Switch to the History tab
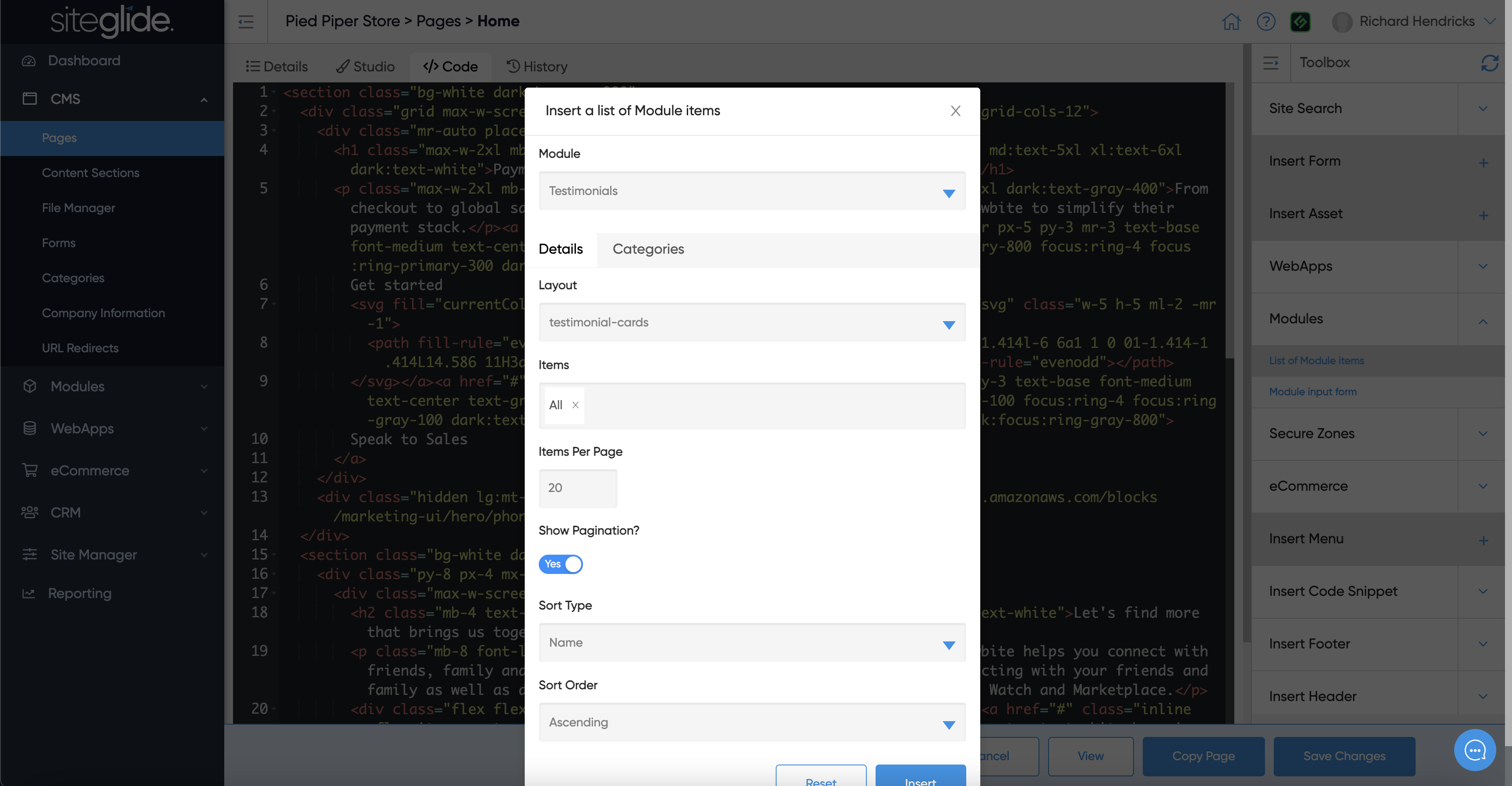The image size is (1512, 786). click(537, 66)
